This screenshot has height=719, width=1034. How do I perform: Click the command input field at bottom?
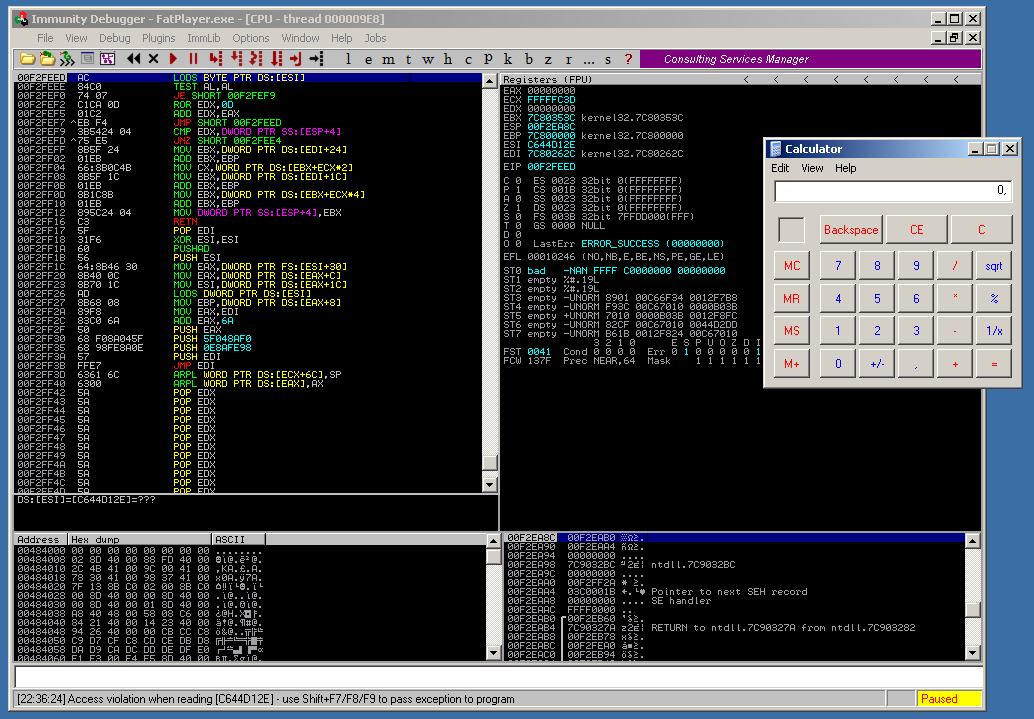pyautogui.click(x=499, y=677)
